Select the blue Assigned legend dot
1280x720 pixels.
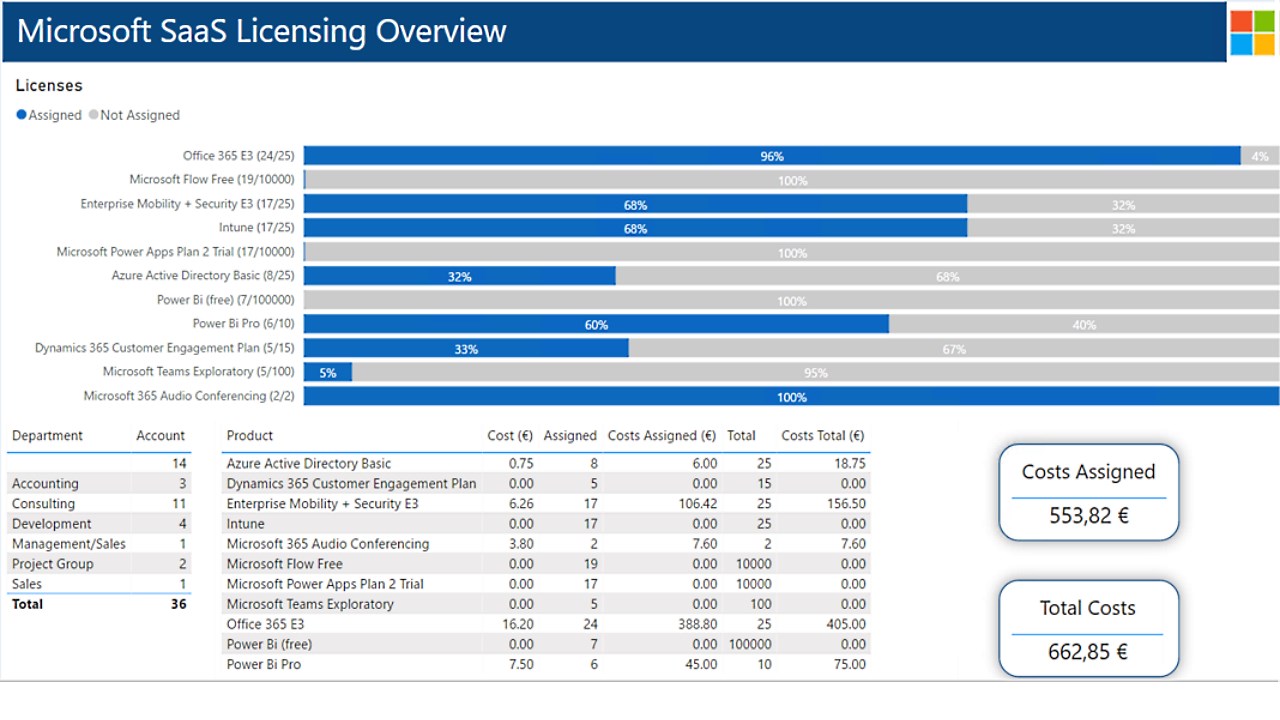(x=22, y=115)
